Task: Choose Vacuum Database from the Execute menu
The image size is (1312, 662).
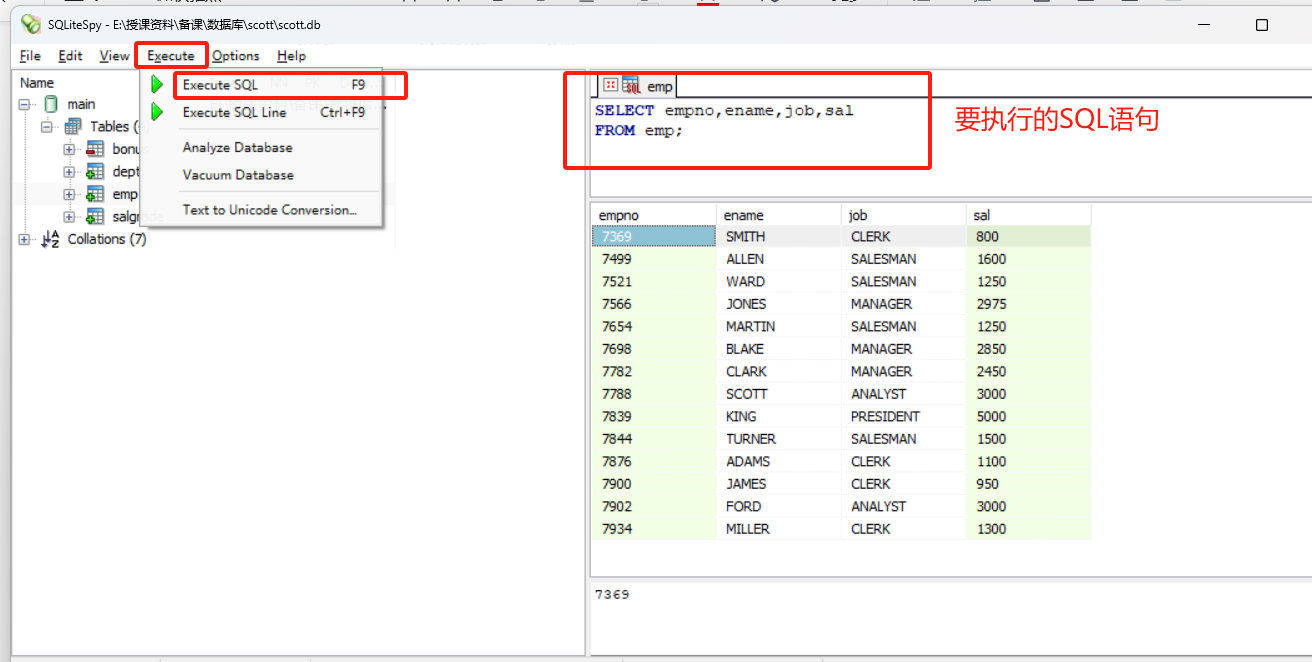Action: [236, 174]
